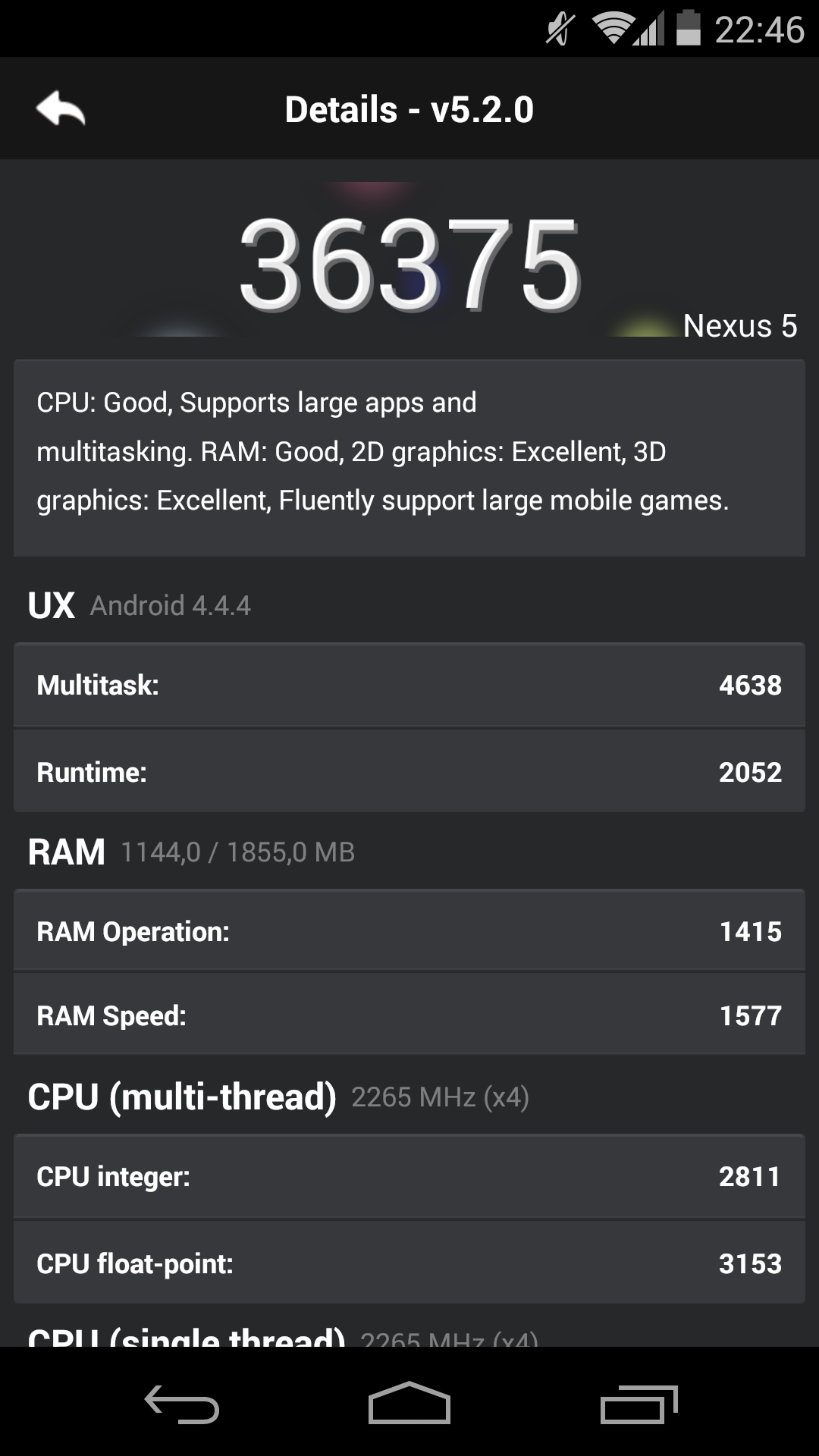Select the CPU float-point row

(x=409, y=1263)
